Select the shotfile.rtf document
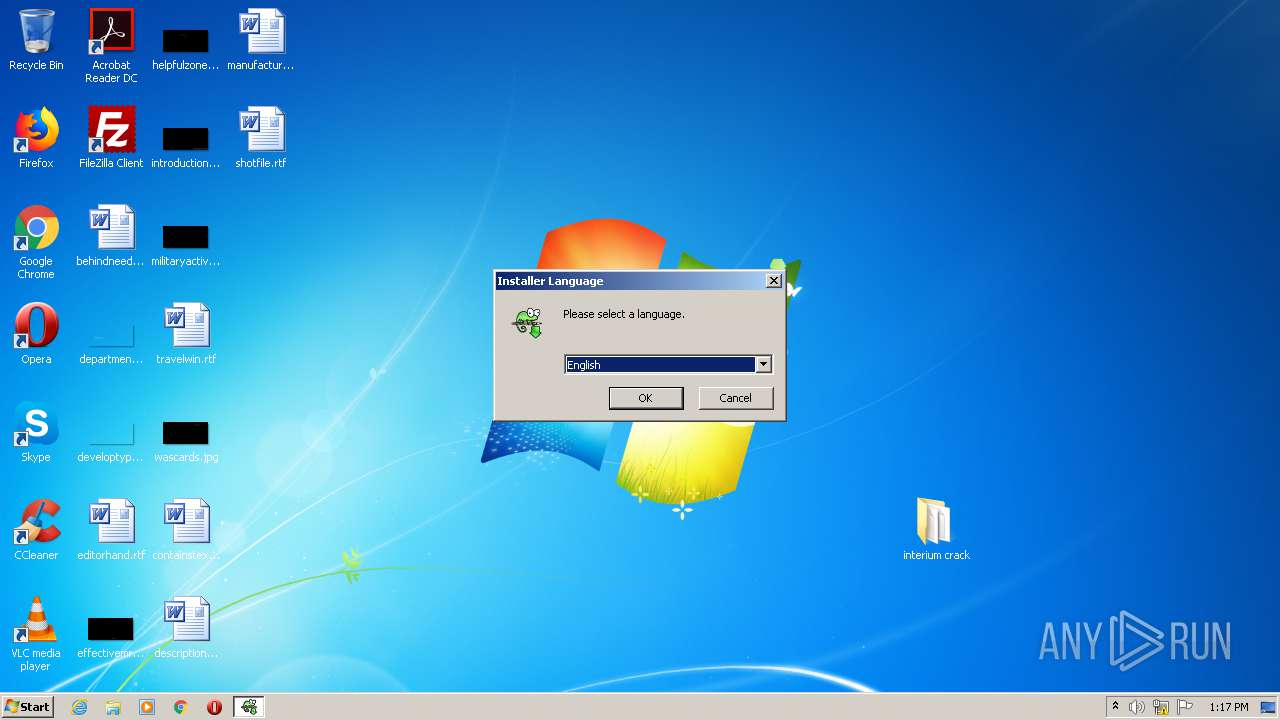The width and height of the screenshot is (1280, 720). click(x=261, y=138)
